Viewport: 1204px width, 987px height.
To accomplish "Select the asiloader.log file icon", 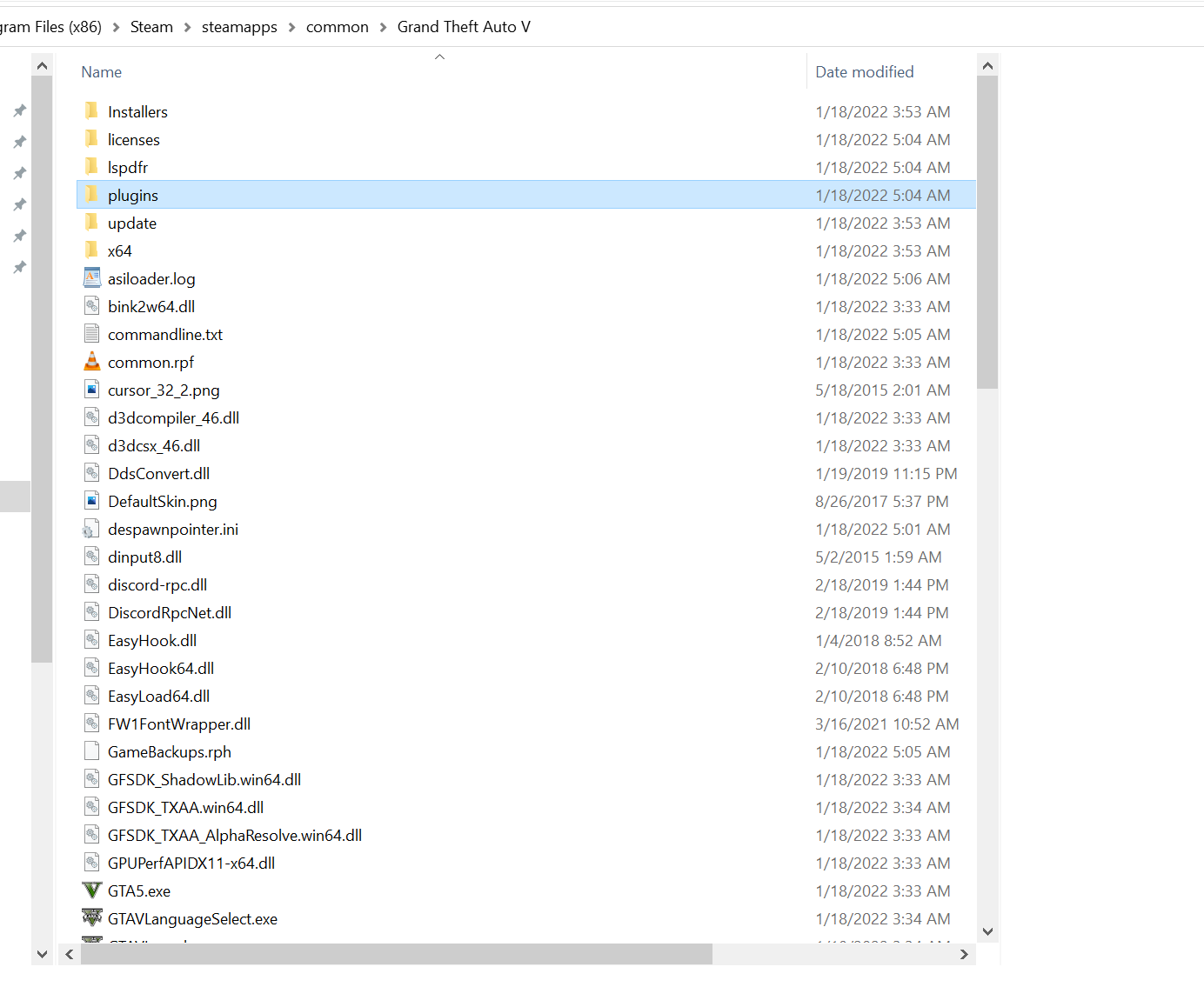I will 91,277.
